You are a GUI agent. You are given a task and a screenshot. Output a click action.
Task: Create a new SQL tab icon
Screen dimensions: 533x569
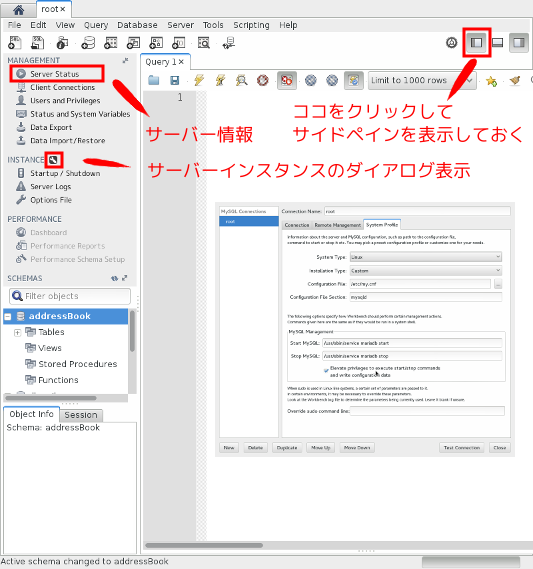click(x=15, y=43)
